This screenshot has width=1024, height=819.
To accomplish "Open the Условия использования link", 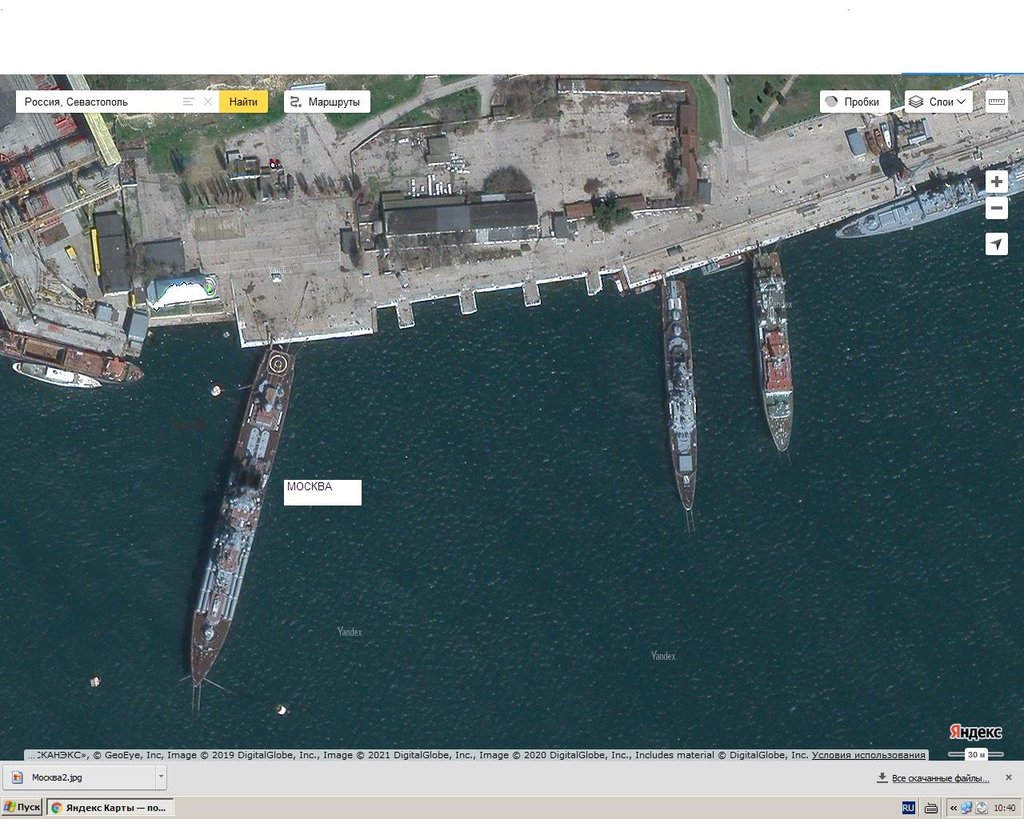I will point(868,755).
